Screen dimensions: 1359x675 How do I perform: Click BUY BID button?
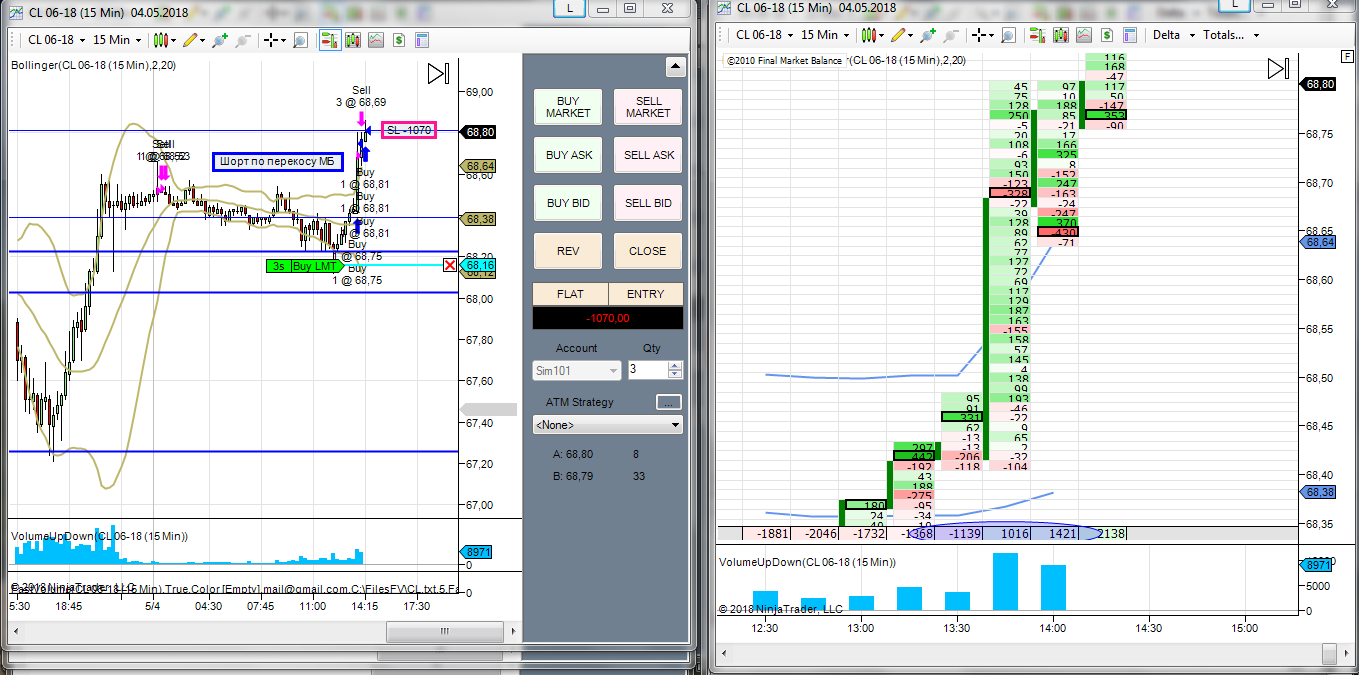568,203
